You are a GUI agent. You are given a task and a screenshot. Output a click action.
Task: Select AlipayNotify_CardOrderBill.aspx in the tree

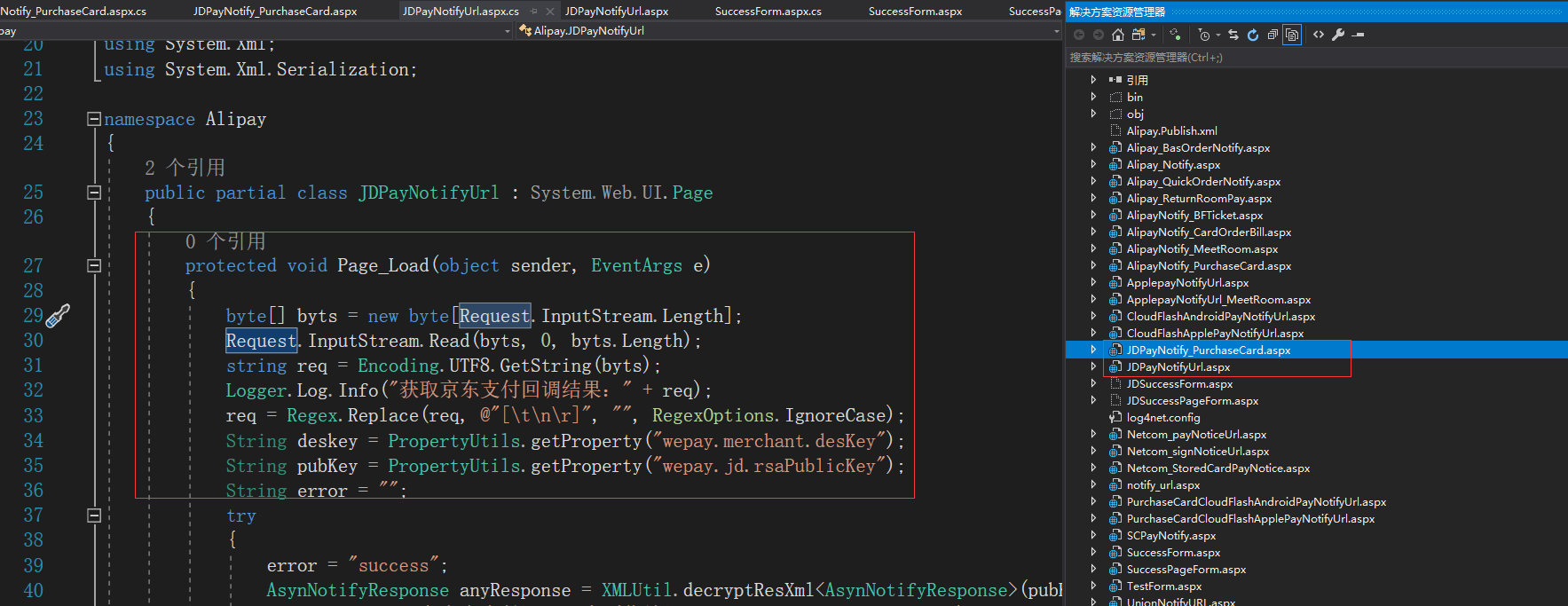[x=1209, y=232]
